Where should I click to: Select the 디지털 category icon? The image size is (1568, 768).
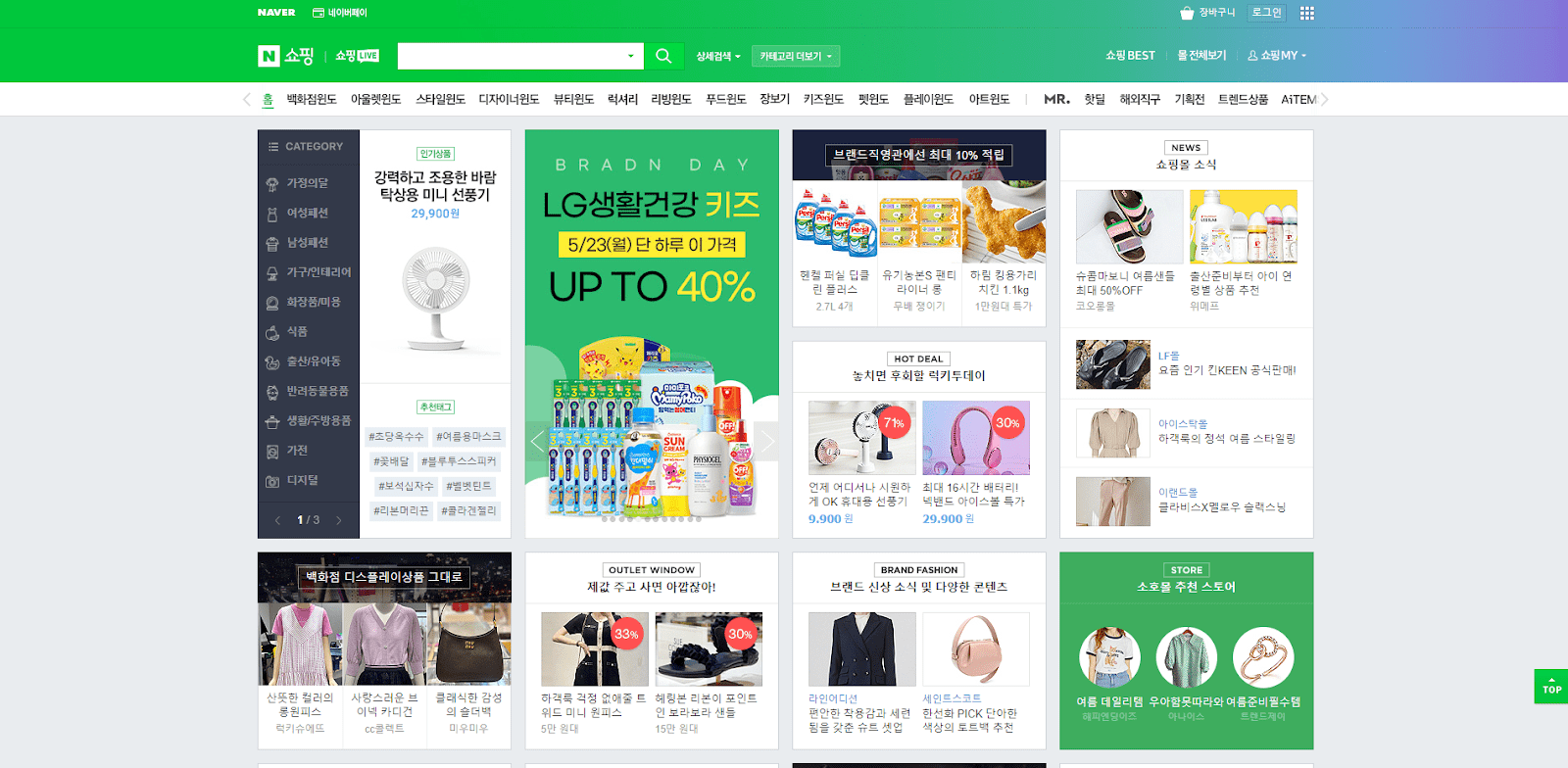tap(272, 481)
